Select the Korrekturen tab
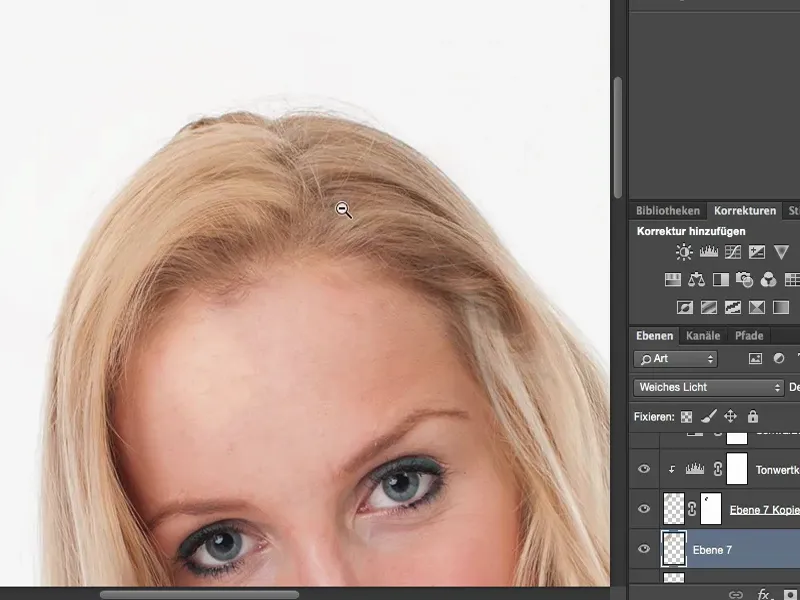 [744, 211]
